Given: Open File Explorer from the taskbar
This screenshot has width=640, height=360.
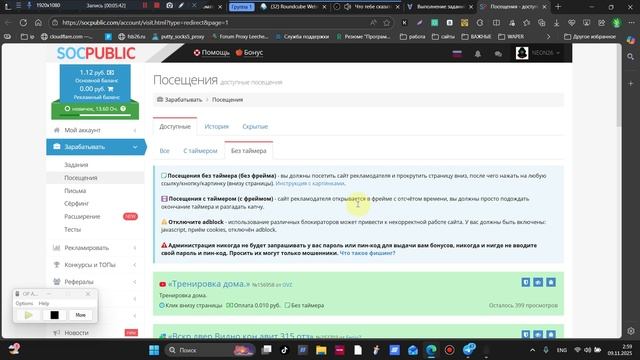Looking at the screenshot, I should pos(321,350).
